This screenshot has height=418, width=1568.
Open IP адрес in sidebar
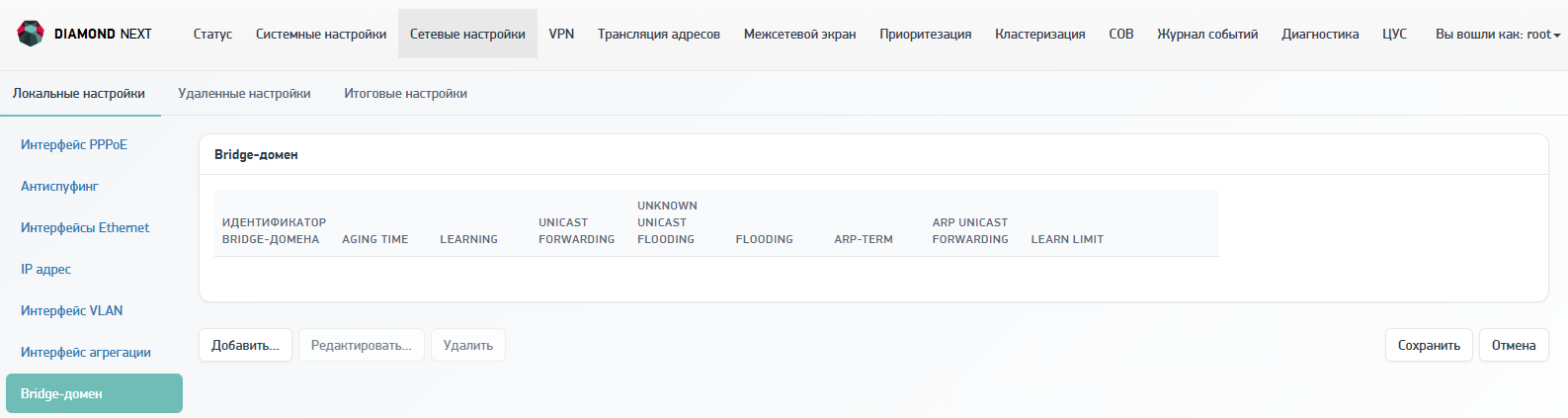coord(45,269)
